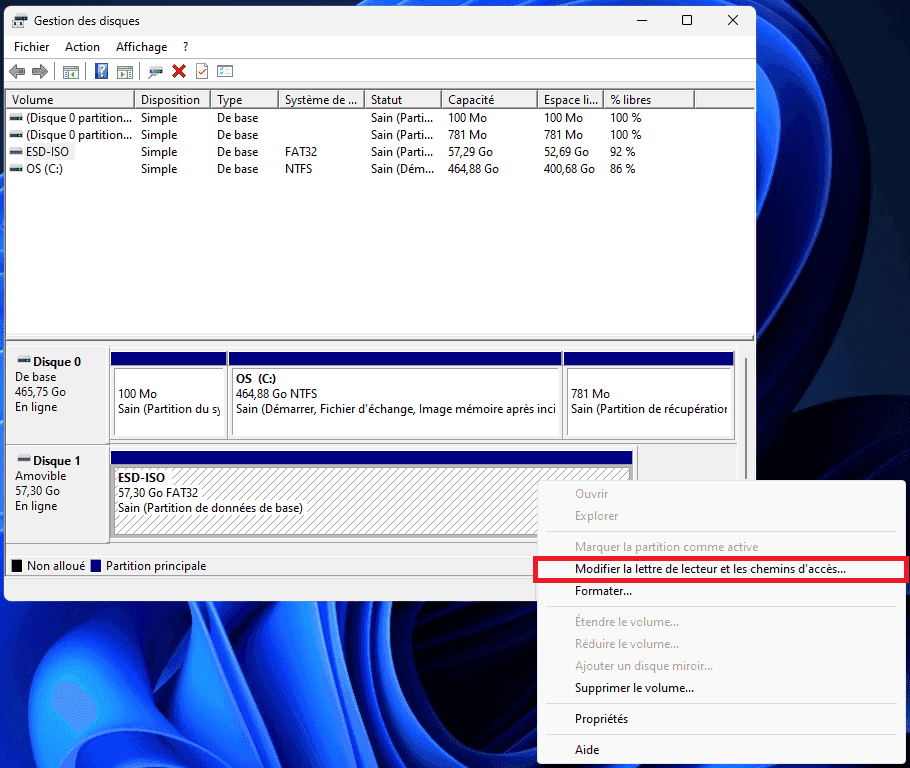Click the Help question-mark toolbar icon
Viewport: 910px width, 768px height.
(x=102, y=71)
